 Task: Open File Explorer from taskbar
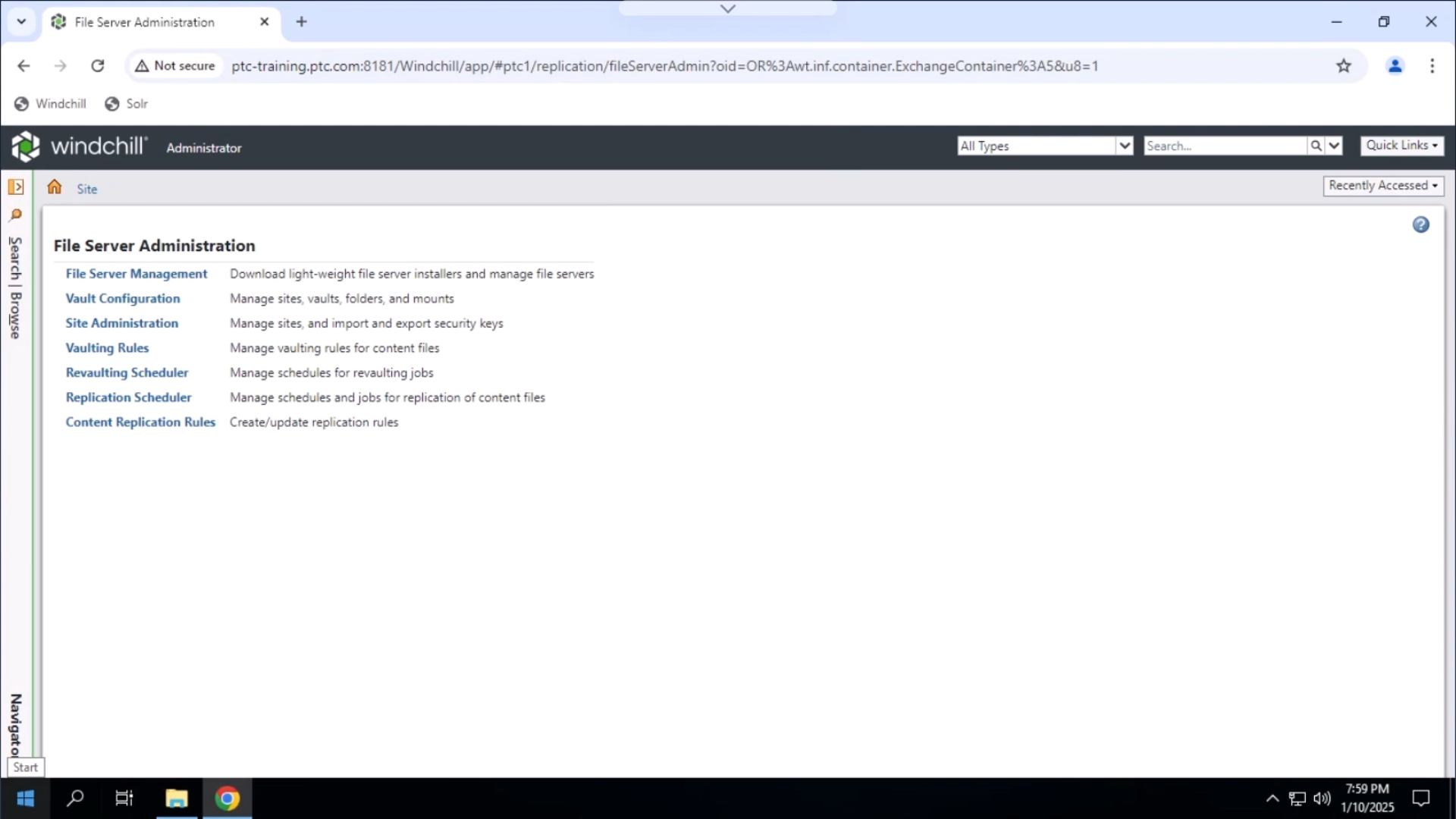pyautogui.click(x=177, y=799)
